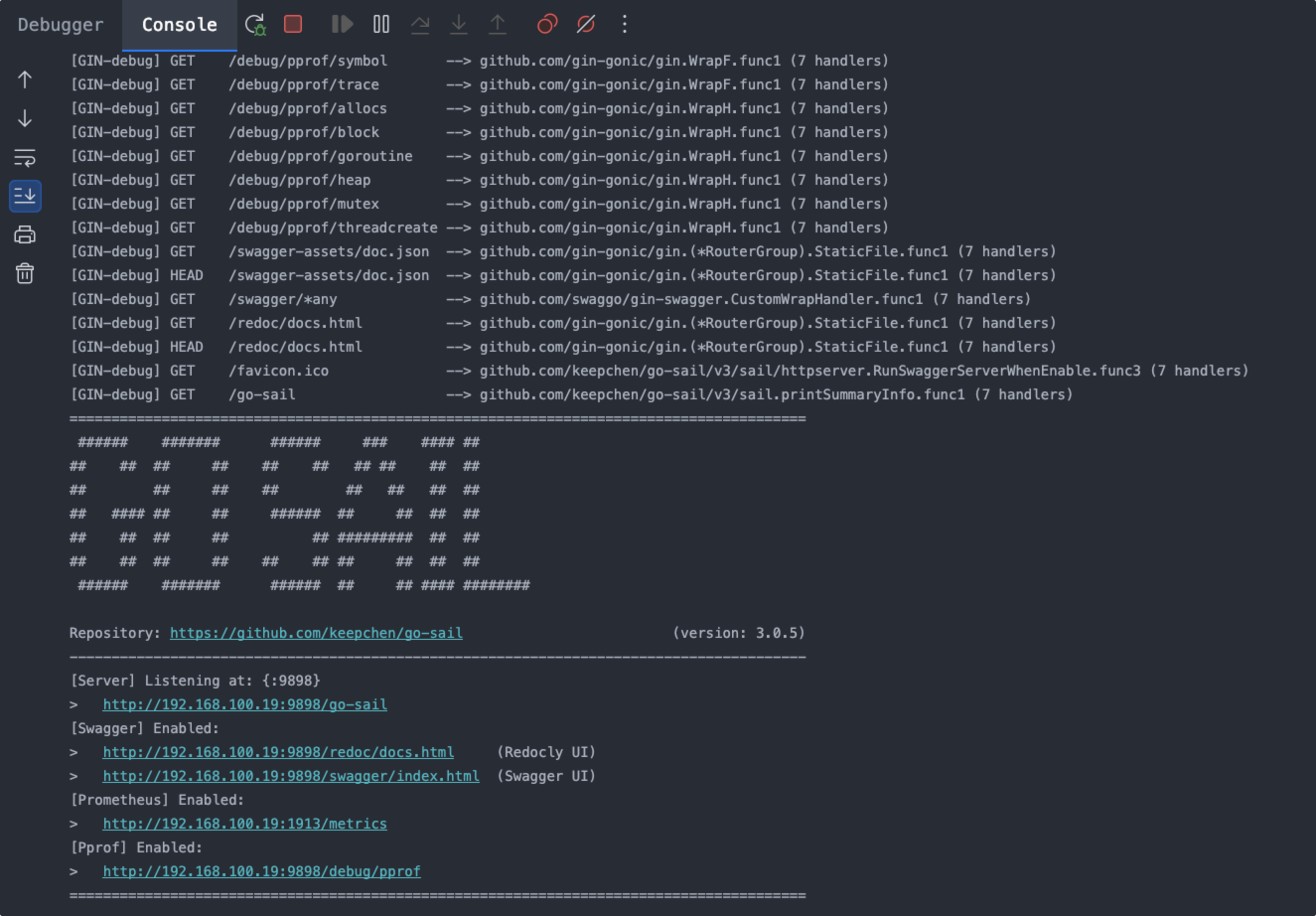
Task: Switch to the Debugger tab
Action: (x=61, y=25)
